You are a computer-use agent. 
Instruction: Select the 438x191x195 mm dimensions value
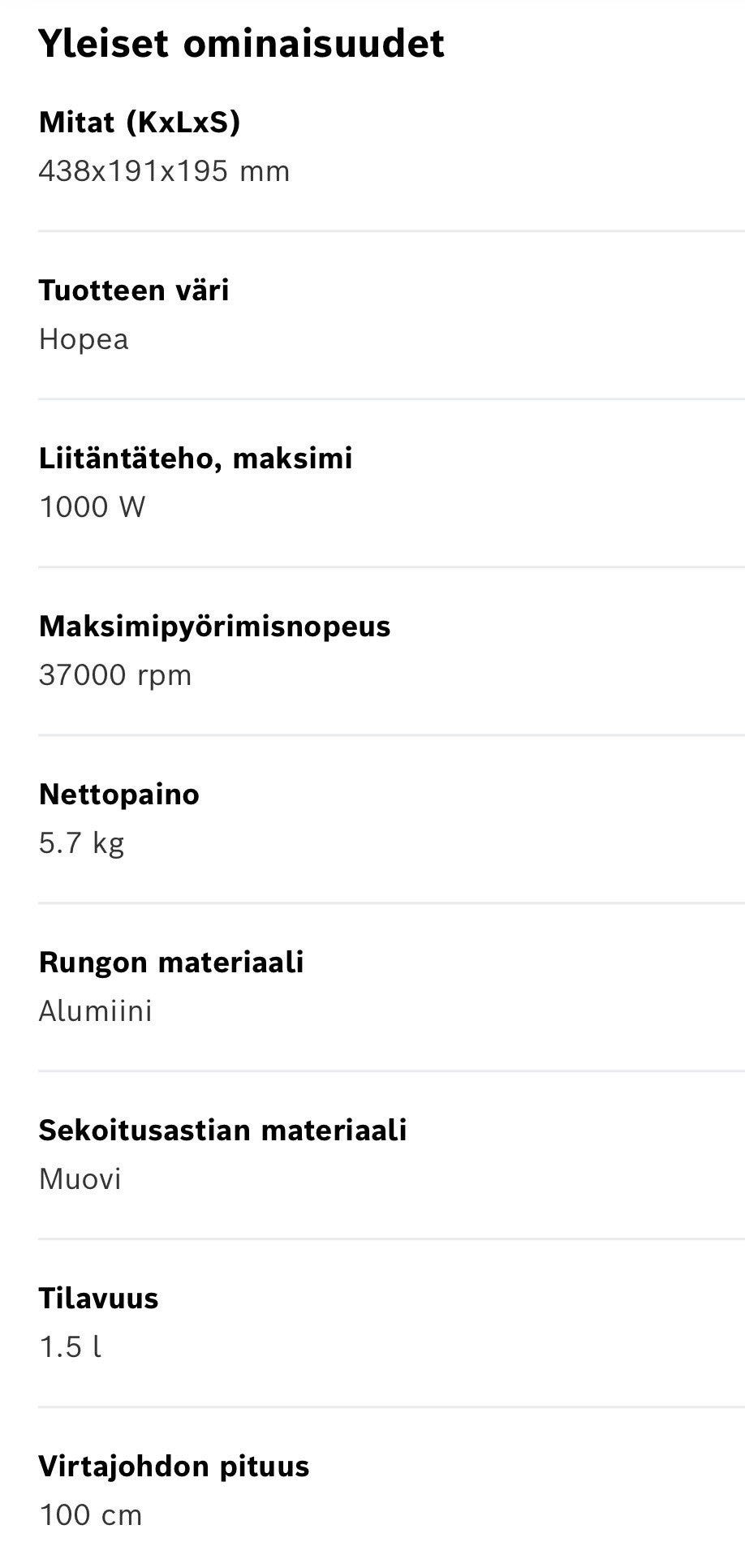(164, 171)
